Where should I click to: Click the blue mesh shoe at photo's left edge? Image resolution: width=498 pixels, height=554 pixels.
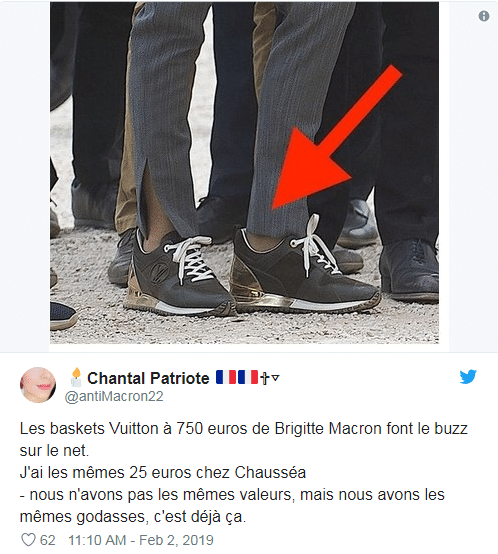pyautogui.click(x=63, y=315)
